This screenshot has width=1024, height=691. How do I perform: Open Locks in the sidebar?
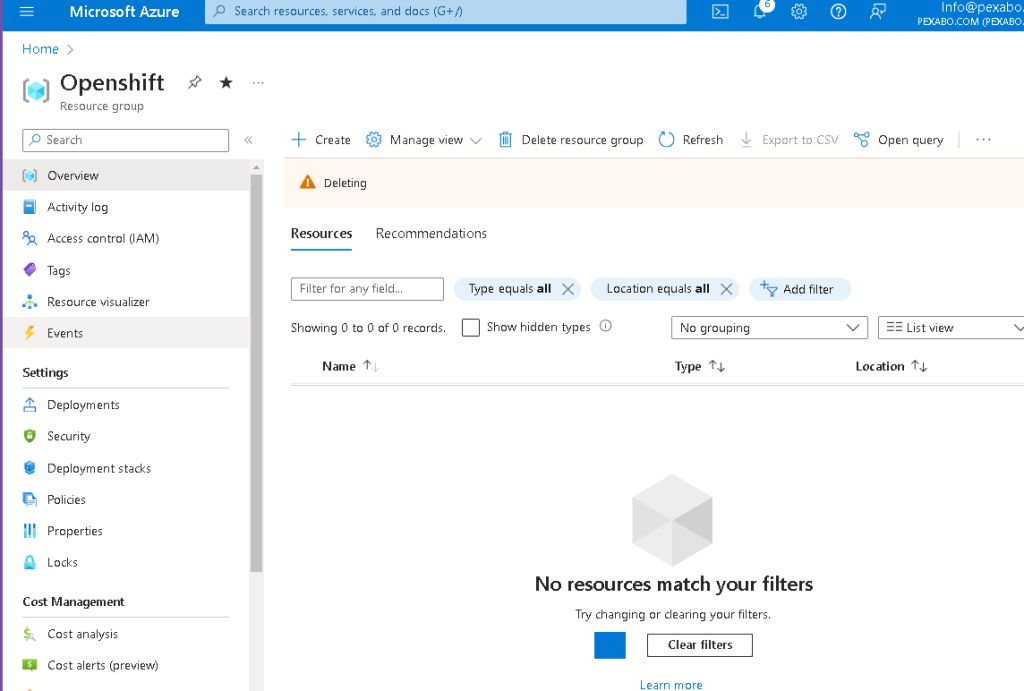click(126, 562)
